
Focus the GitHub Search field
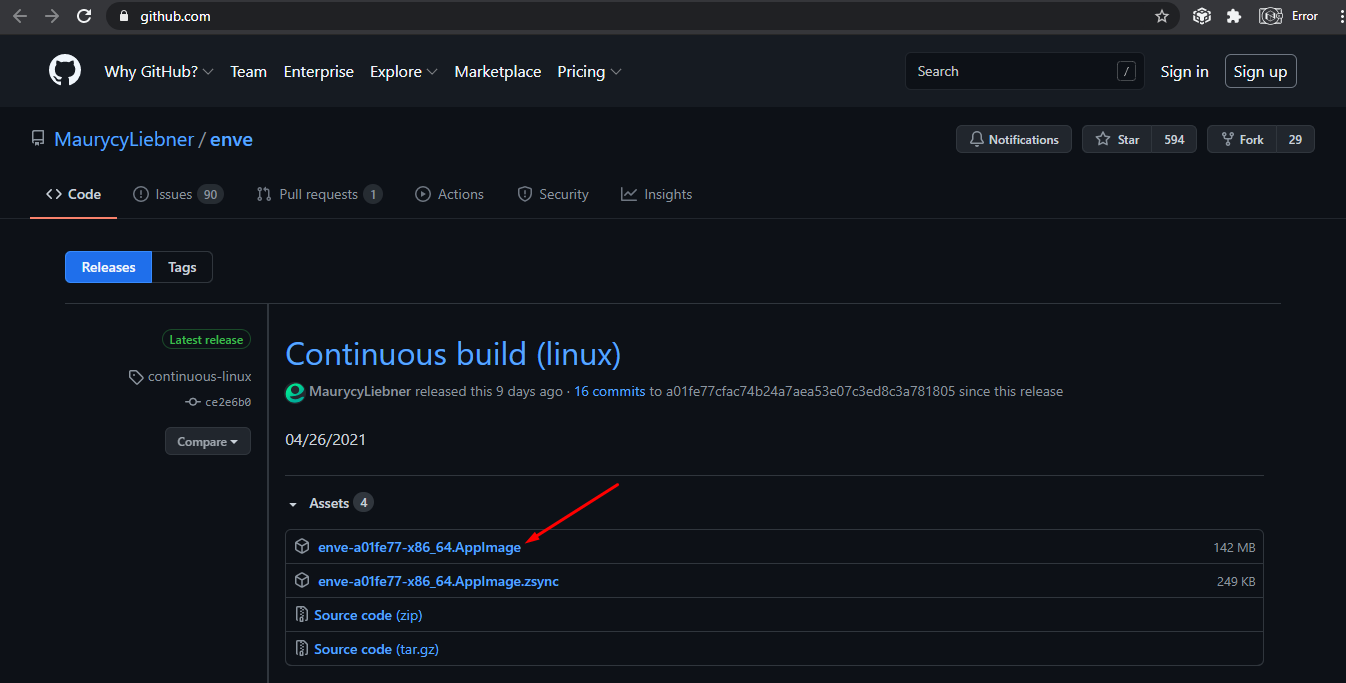click(1025, 71)
